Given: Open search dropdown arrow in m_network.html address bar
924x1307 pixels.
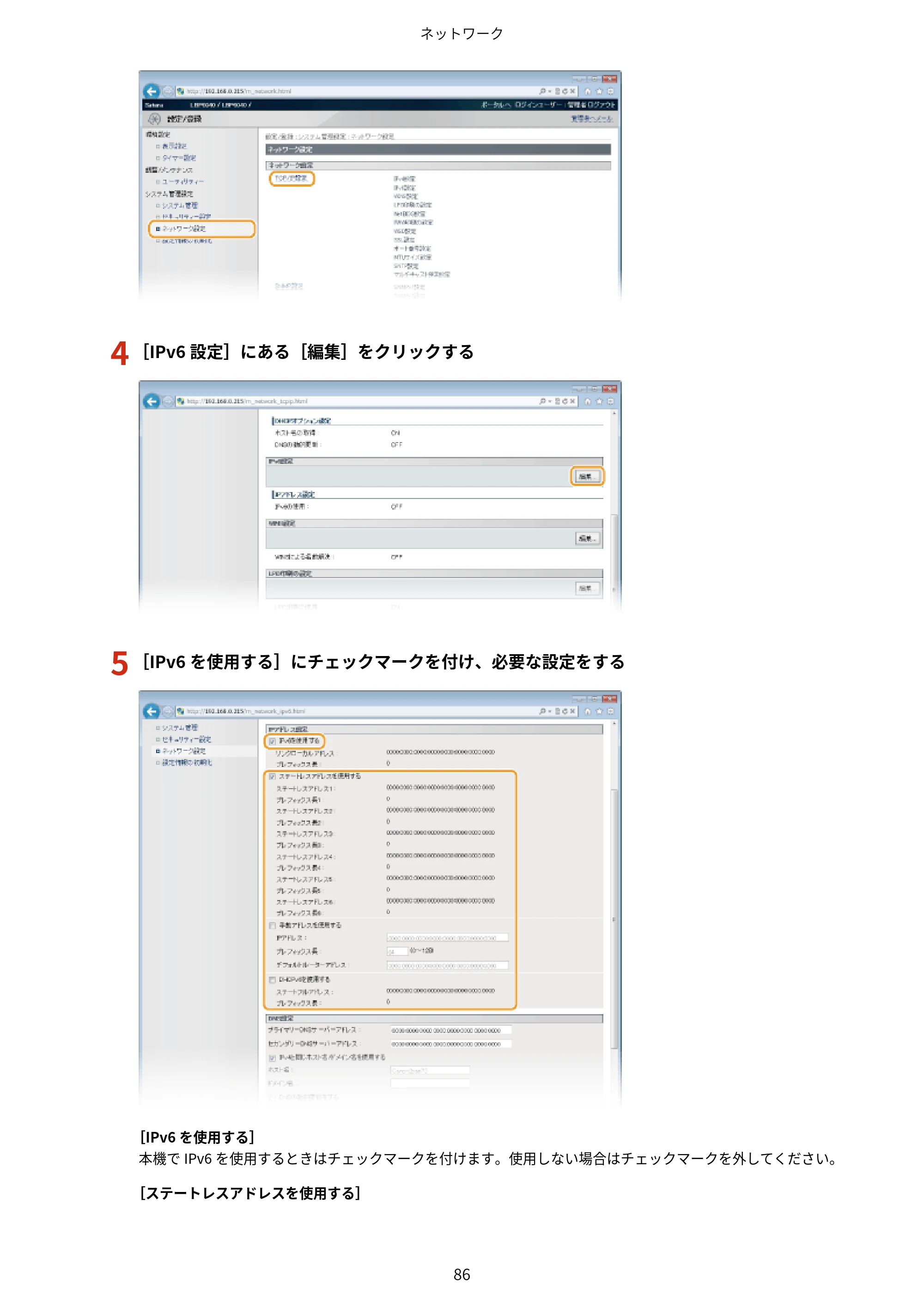Looking at the screenshot, I should coord(550,91).
